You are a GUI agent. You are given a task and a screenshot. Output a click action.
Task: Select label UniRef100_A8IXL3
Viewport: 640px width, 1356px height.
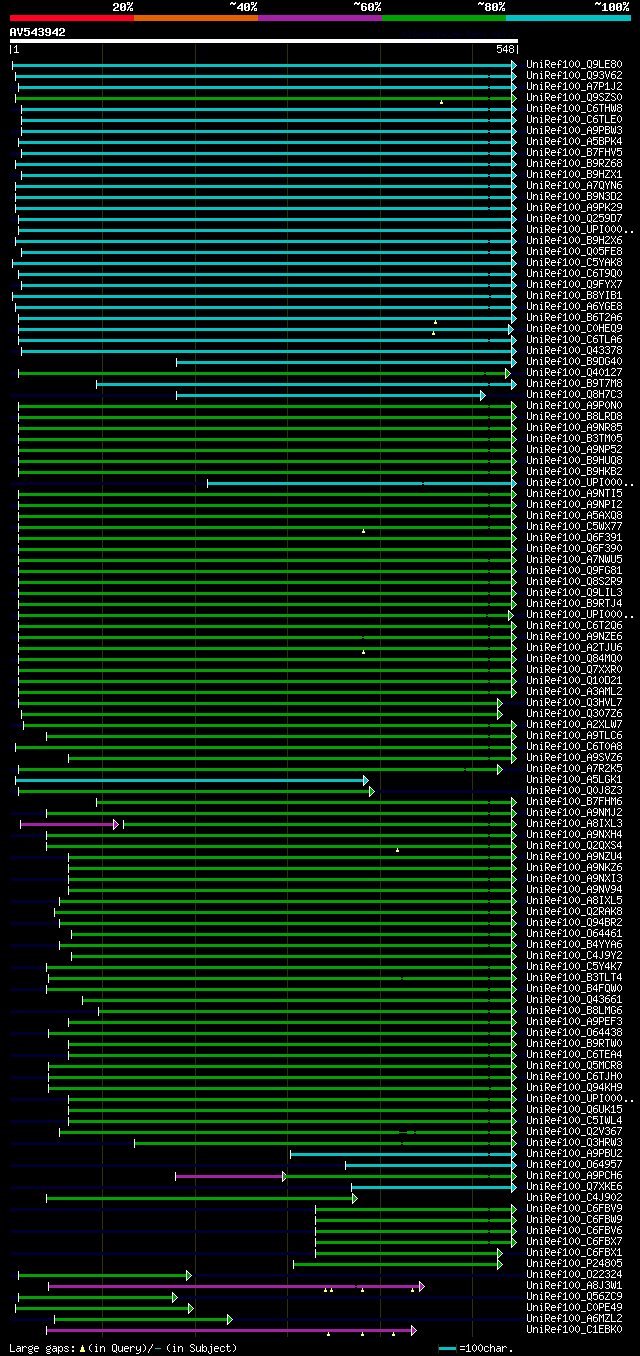tap(574, 824)
